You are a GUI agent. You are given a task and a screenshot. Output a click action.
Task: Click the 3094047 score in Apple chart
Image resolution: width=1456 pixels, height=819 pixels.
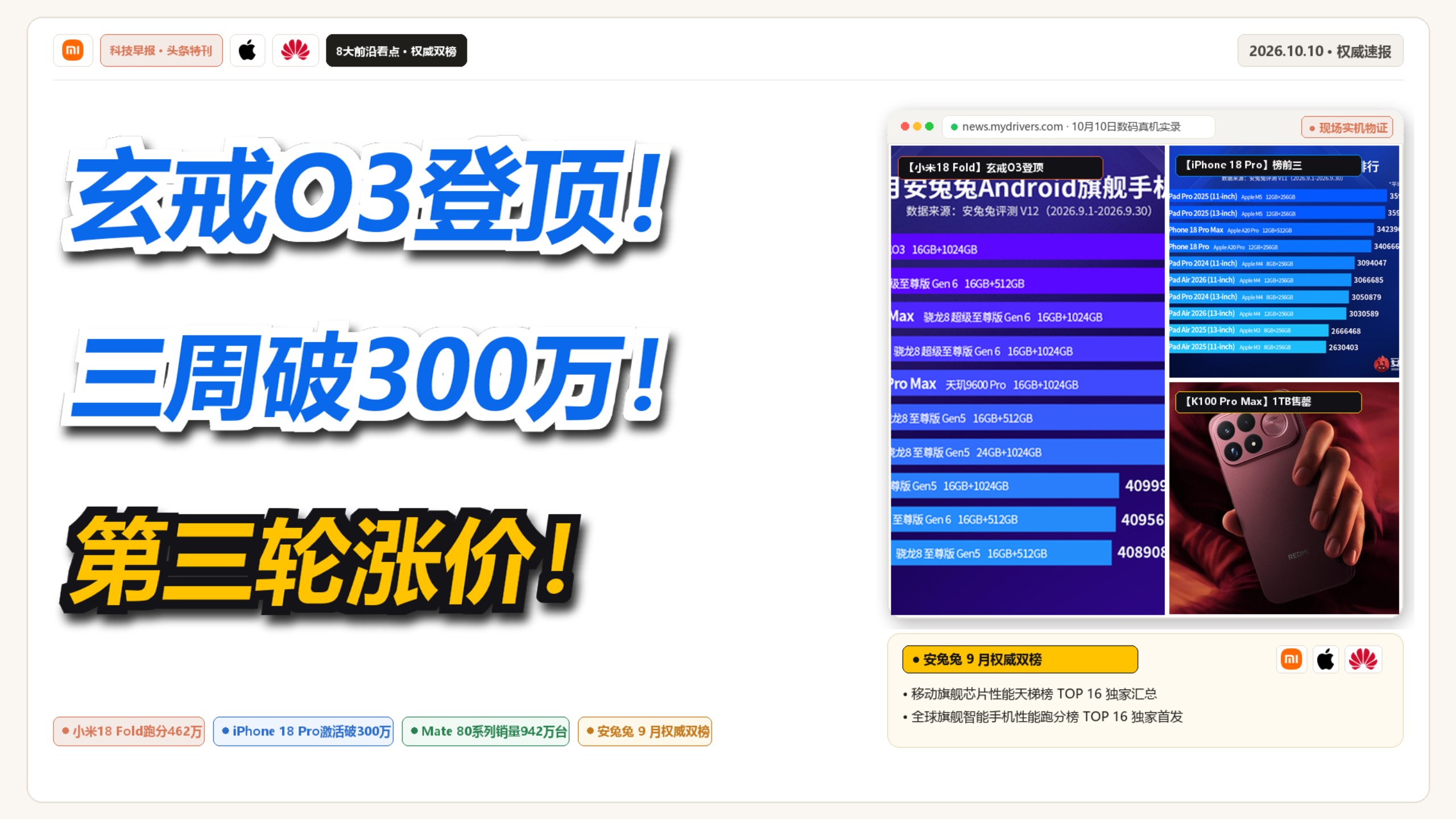[1371, 263]
